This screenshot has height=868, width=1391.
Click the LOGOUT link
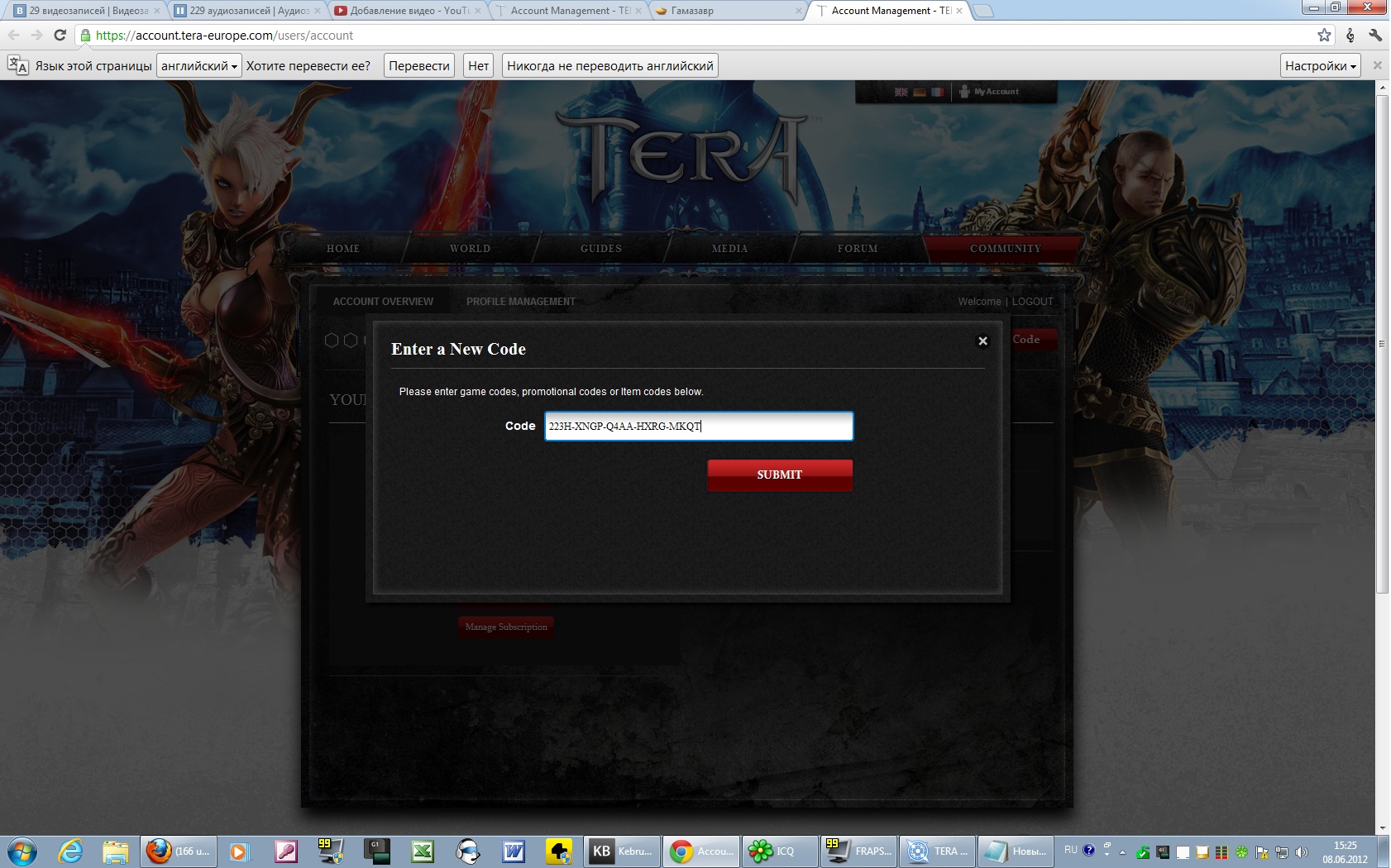pyautogui.click(x=1033, y=302)
